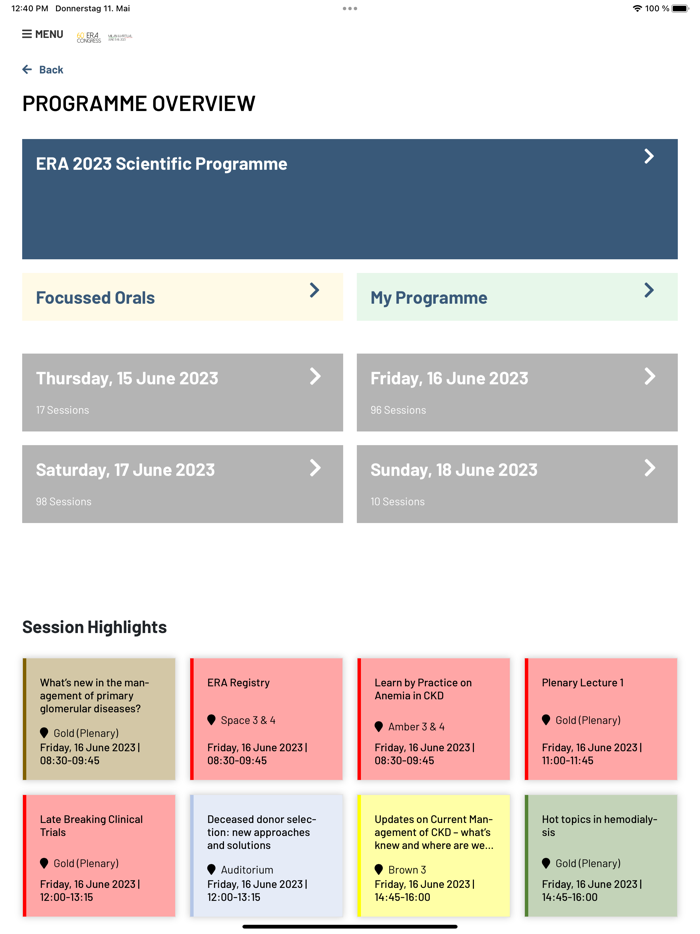This screenshot has height=934, width=700.
Task: Open the ERA Registry session card
Action: 266,719
